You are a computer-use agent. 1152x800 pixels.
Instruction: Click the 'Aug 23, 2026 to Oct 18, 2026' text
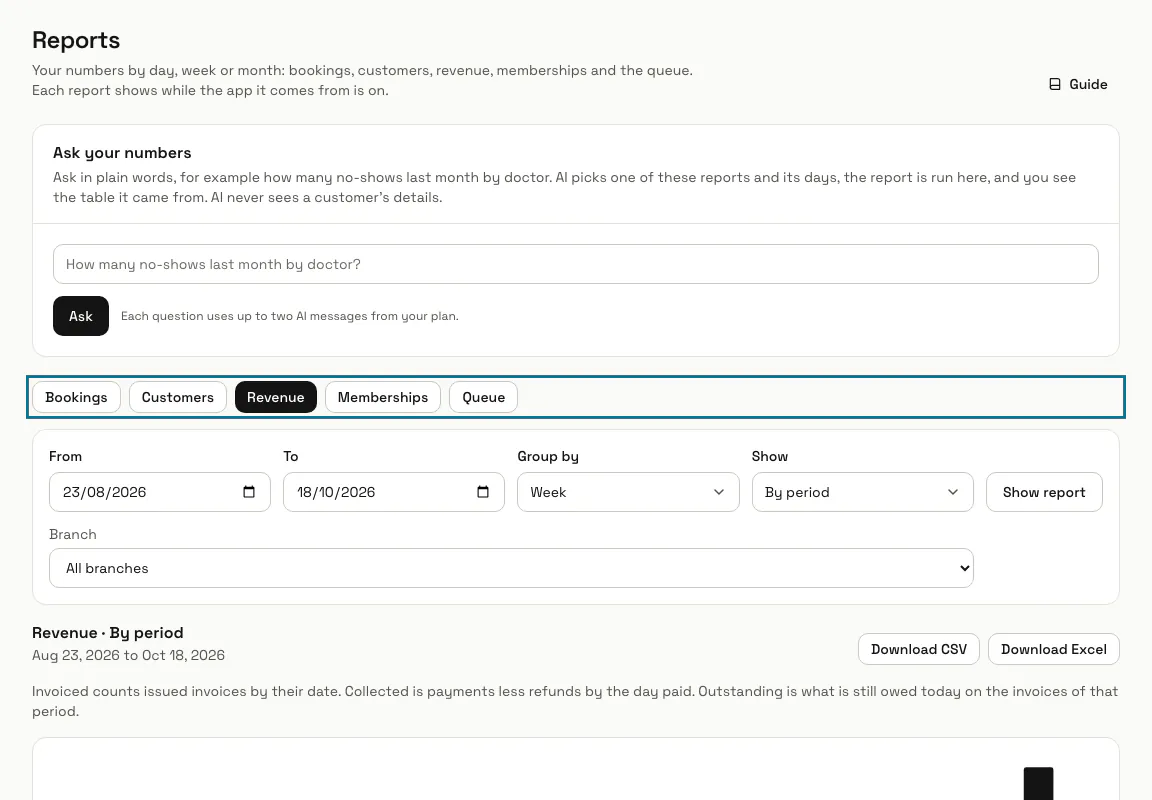point(129,655)
